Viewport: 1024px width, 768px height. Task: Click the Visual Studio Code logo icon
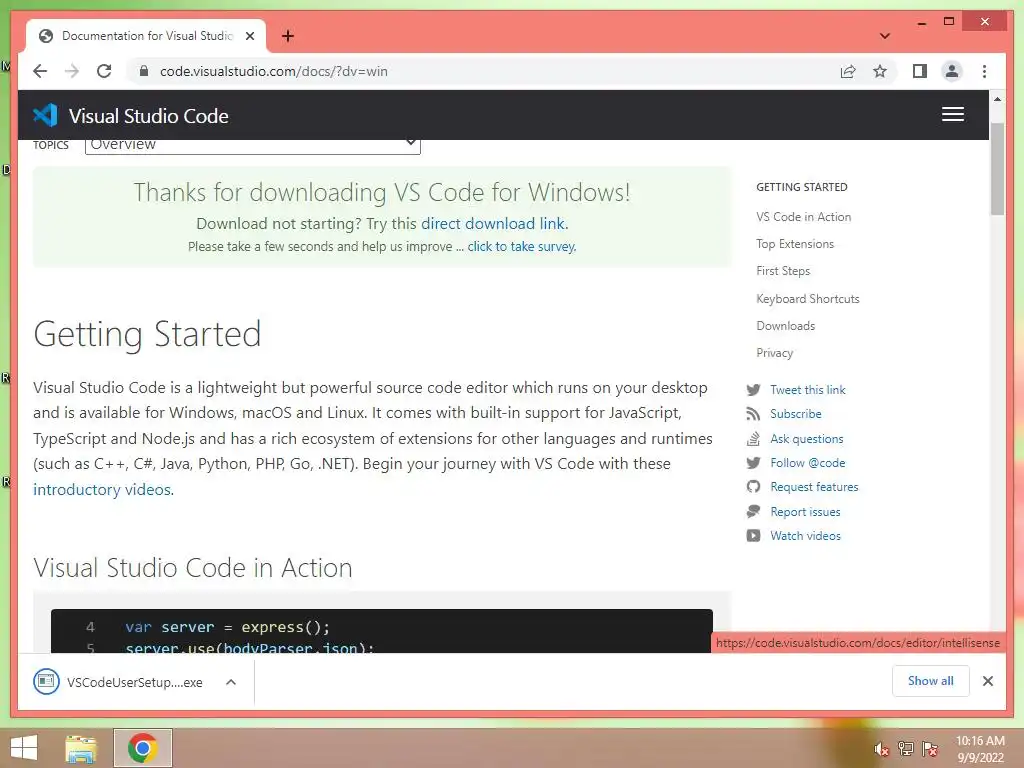[x=45, y=116]
